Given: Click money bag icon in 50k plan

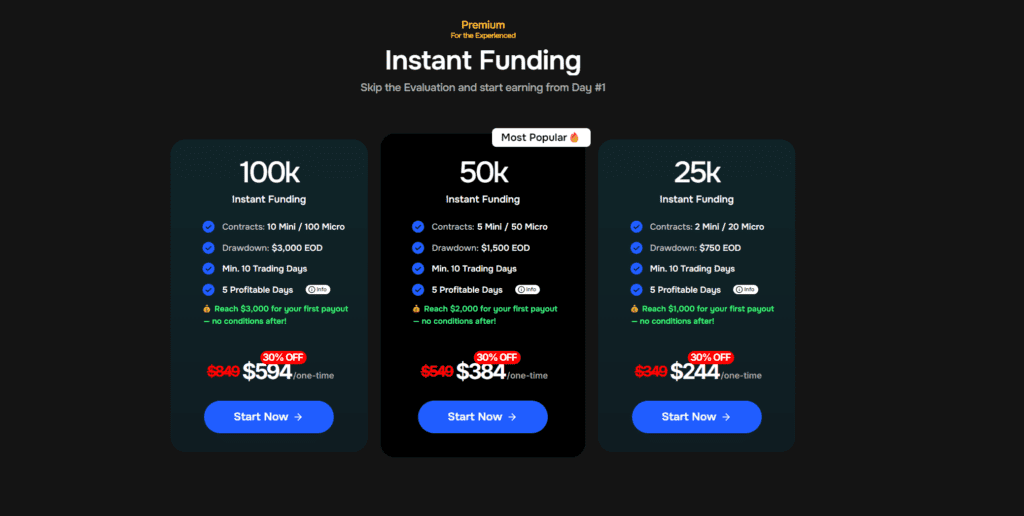Looking at the screenshot, I should pyautogui.click(x=416, y=309).
